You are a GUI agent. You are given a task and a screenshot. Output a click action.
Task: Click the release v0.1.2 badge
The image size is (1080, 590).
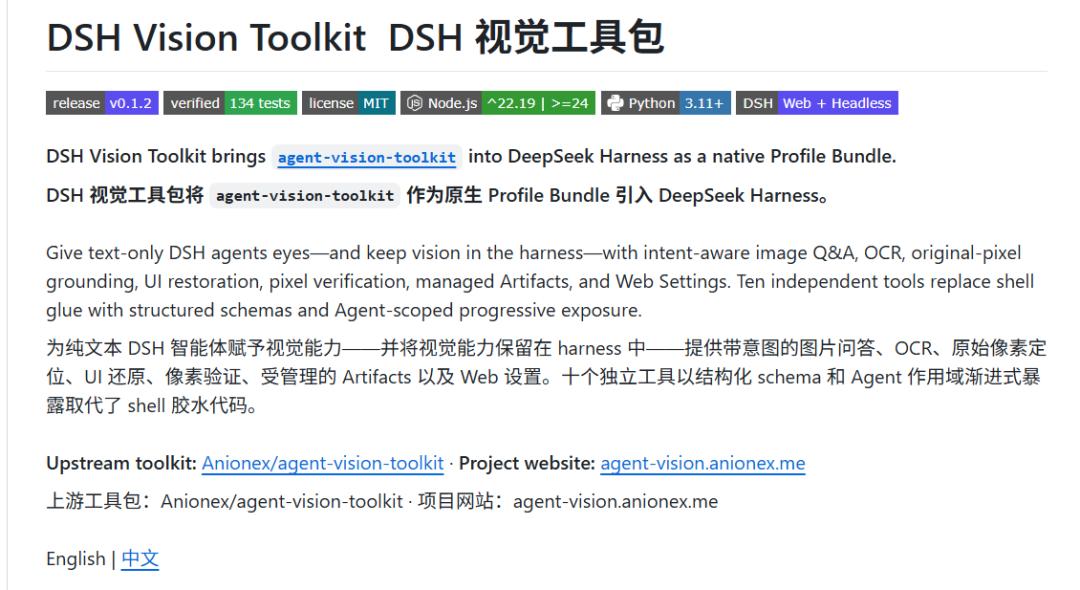click(x=102, y=103)
